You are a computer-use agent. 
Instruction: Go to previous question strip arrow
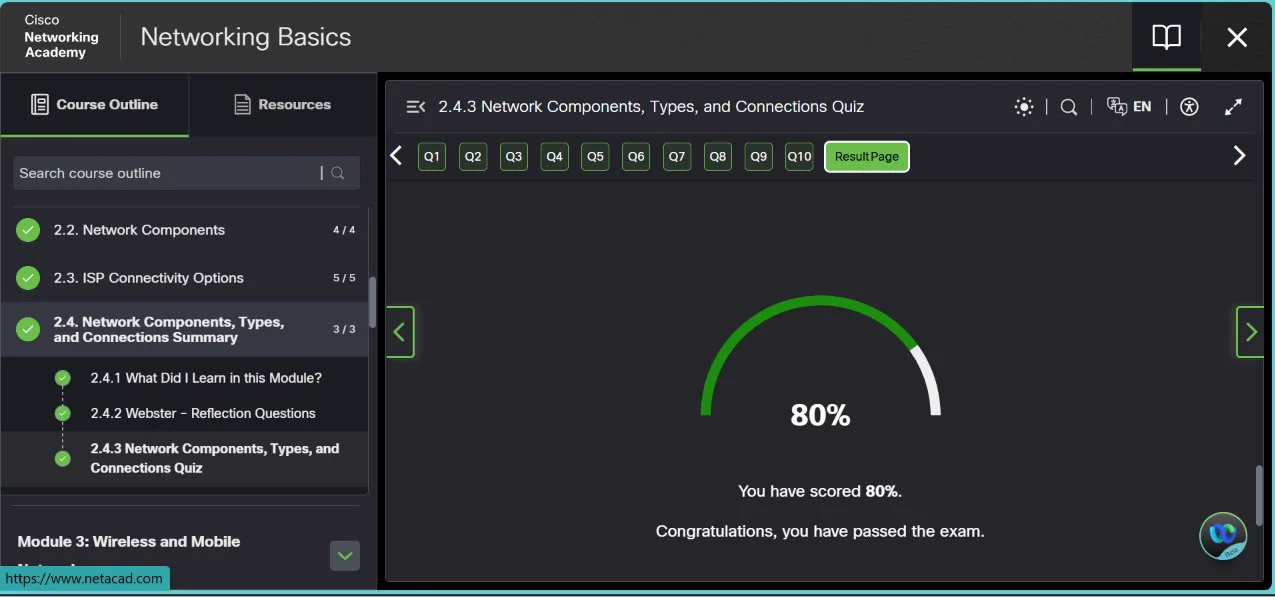click(x=396, y=156)
